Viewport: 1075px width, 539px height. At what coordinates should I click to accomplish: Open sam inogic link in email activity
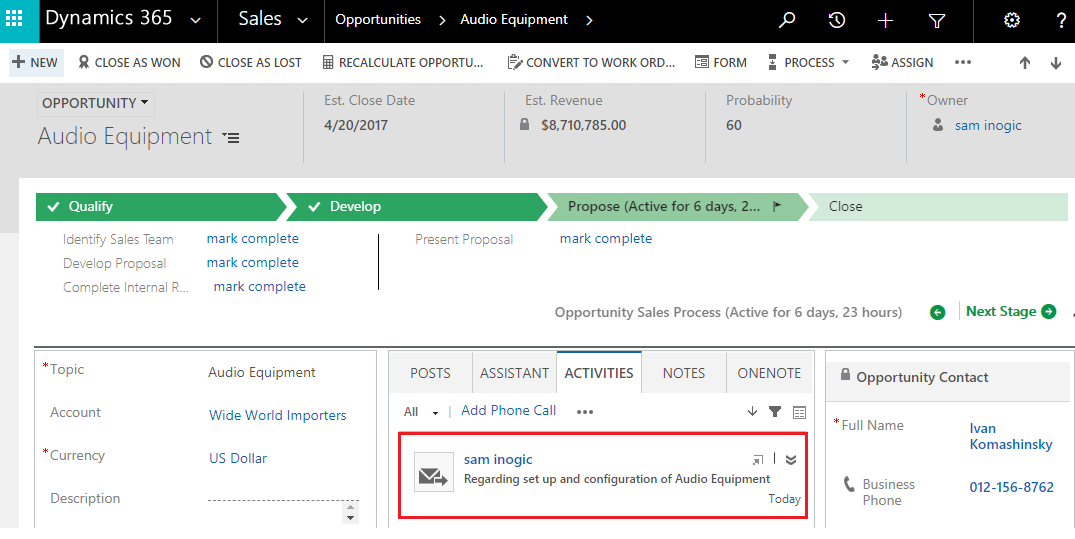point(498,459)
